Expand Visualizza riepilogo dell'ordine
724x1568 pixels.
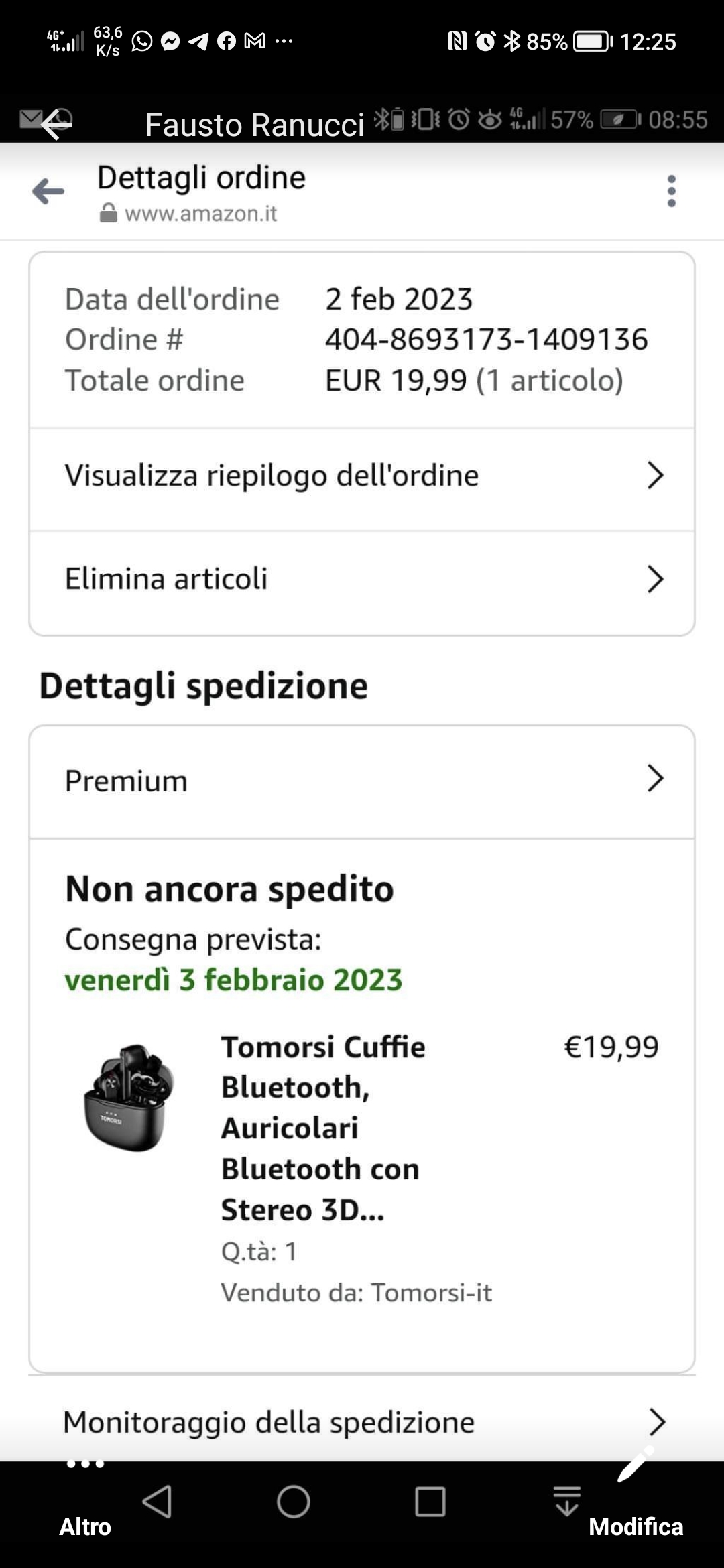362,476
